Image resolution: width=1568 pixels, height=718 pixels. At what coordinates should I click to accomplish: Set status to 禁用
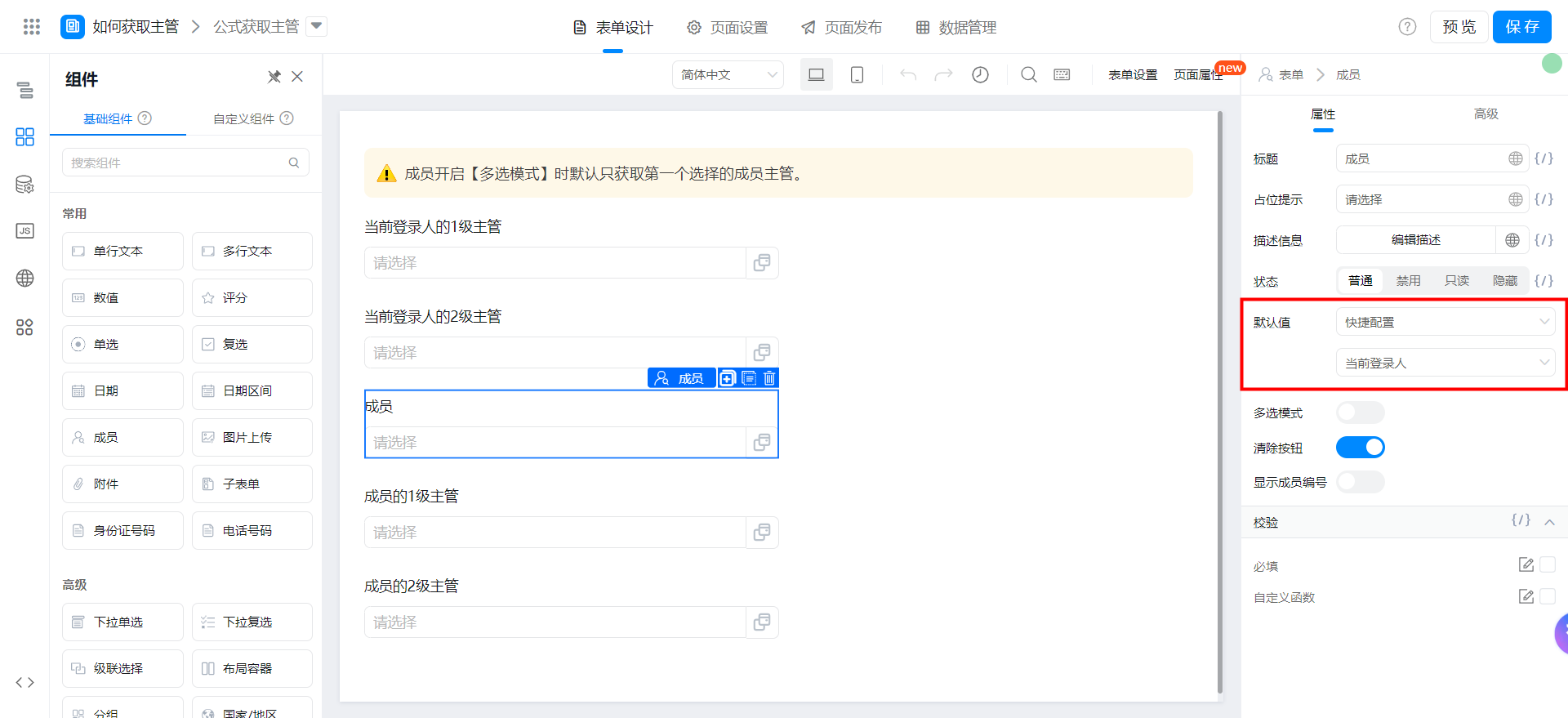tap(1409, 281)
